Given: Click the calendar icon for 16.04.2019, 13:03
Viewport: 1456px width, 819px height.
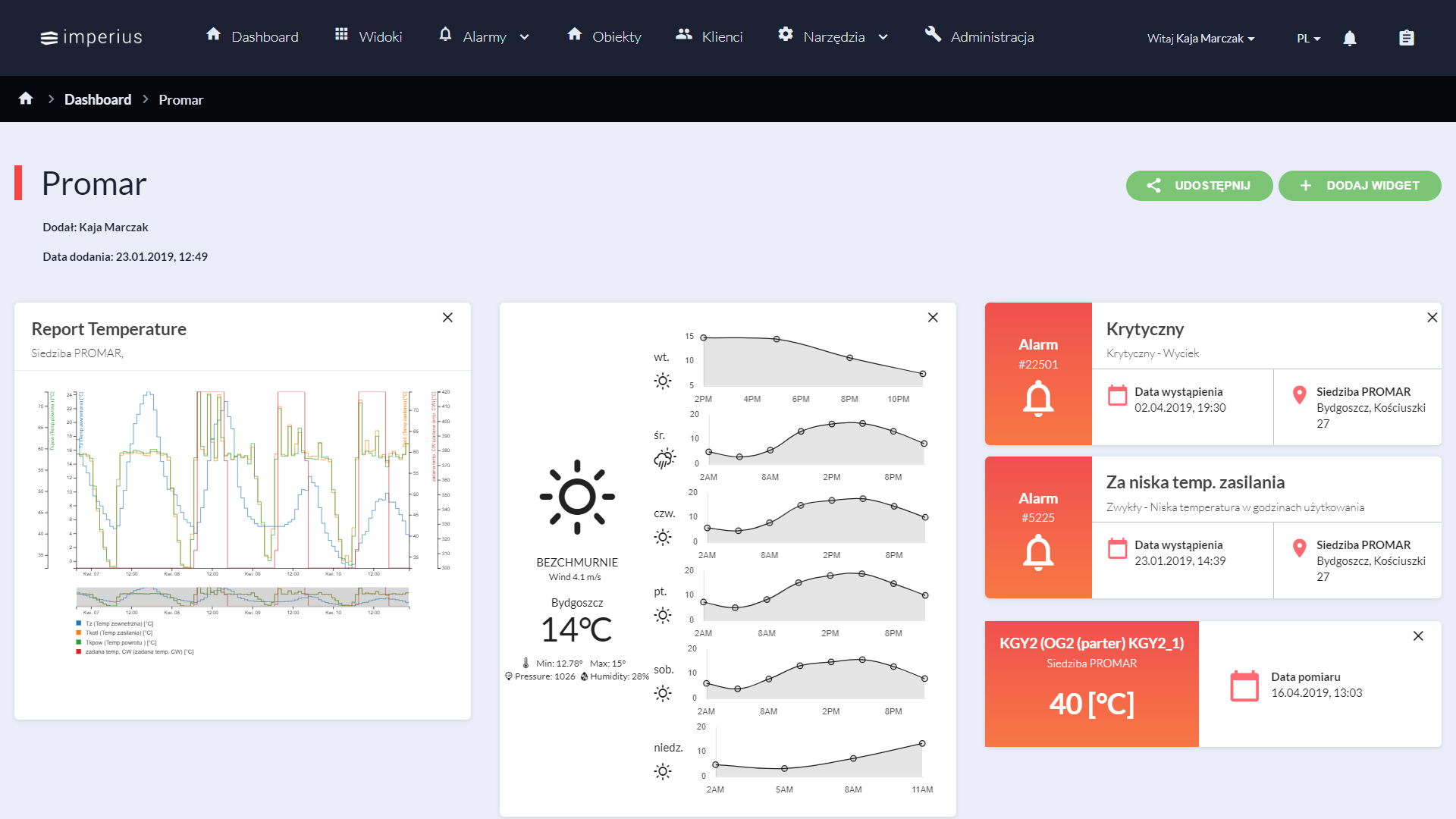Looking at the screenshot, I should (x=1244, y=686).
